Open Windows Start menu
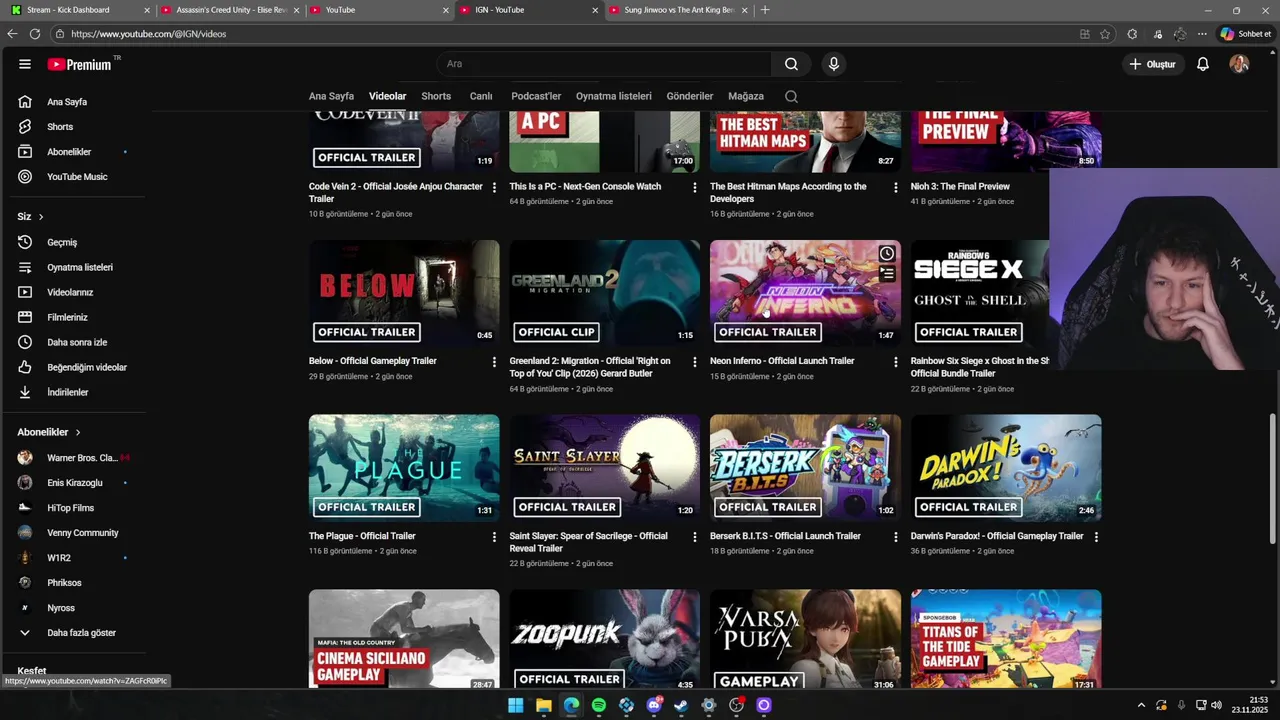Screen dimensions: 1280x720 (x=515, y=705)
